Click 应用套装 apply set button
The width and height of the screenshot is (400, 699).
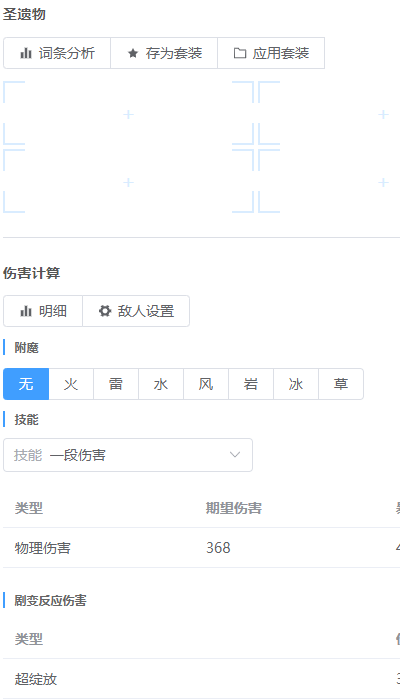pos(271,53)
